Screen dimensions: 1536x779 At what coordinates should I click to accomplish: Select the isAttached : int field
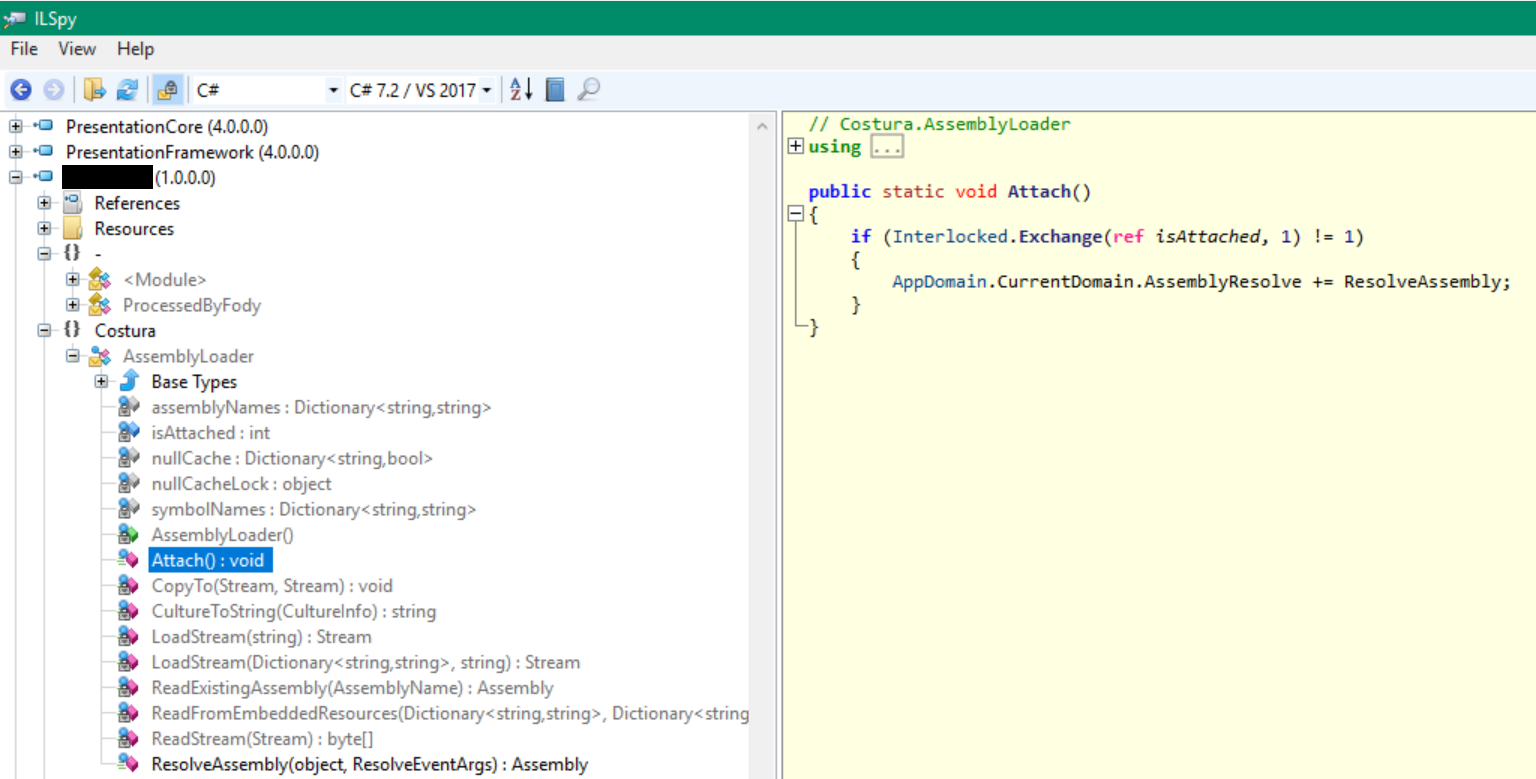click(210, 433)
